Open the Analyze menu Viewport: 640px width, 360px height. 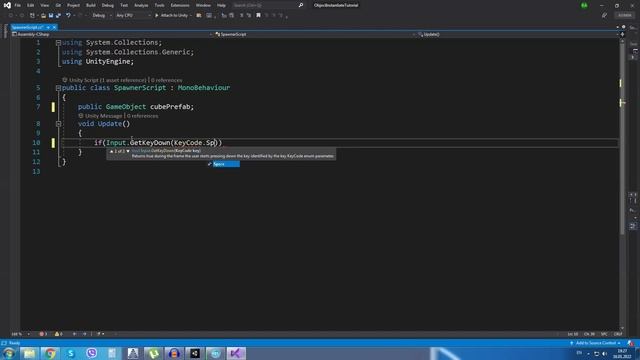(x=141, y=5)
